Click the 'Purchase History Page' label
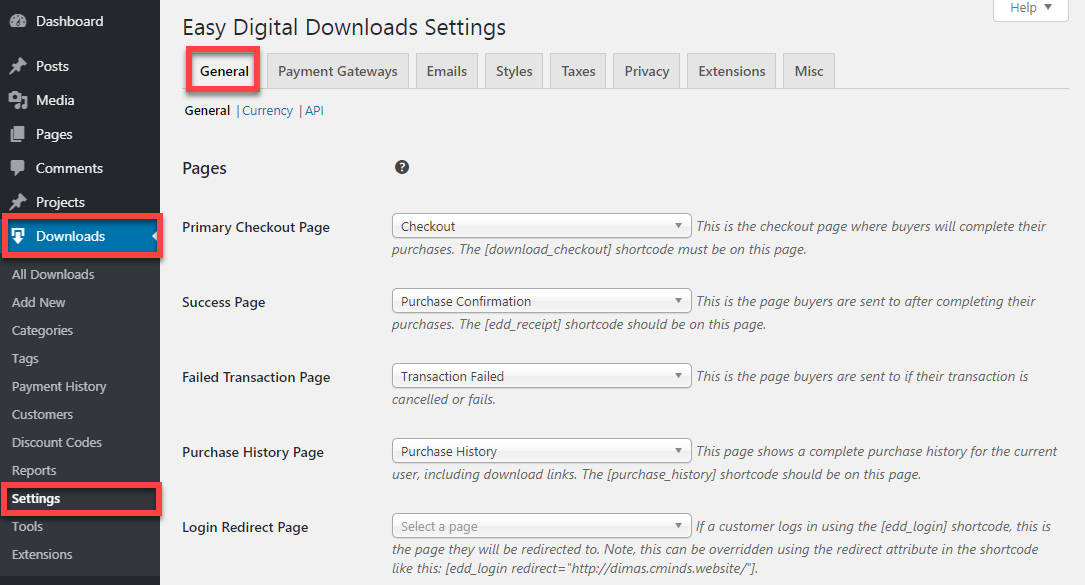This screenshot has height=585, width=1085. [253, 453]
